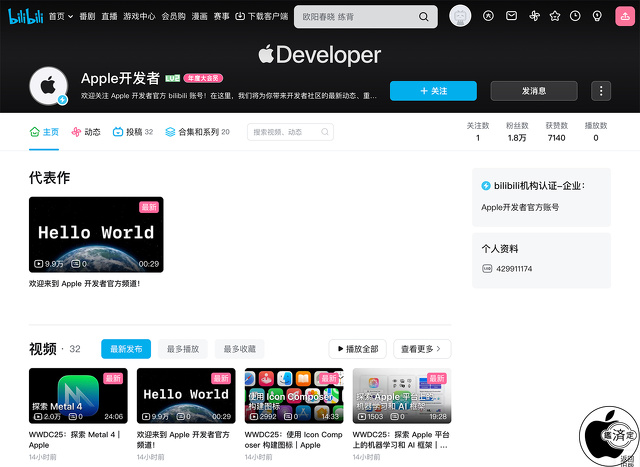The width and height of the screenshot is (640, 467).
Task: Click the Apple Developer banner logo
Action: coord(320,55)
